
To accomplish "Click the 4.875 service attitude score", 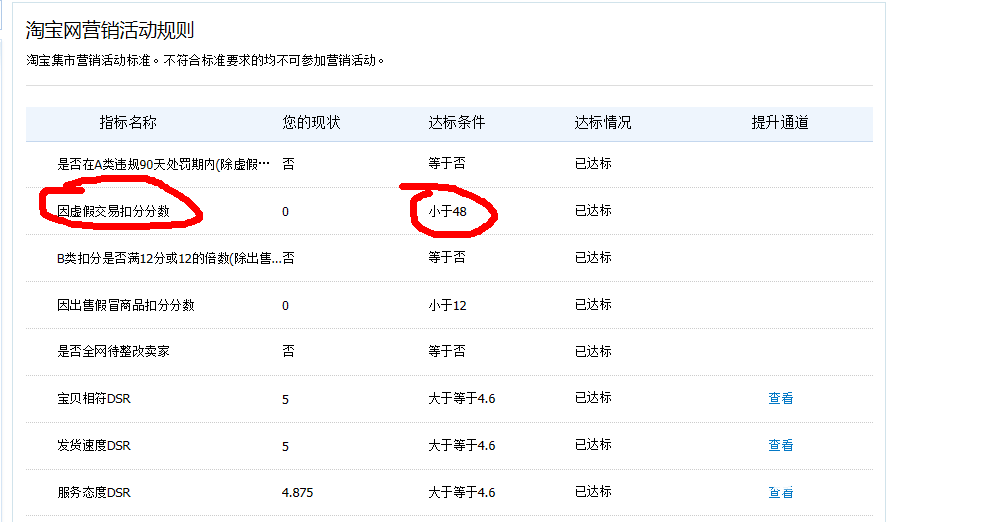I will (x=298, y=492).
